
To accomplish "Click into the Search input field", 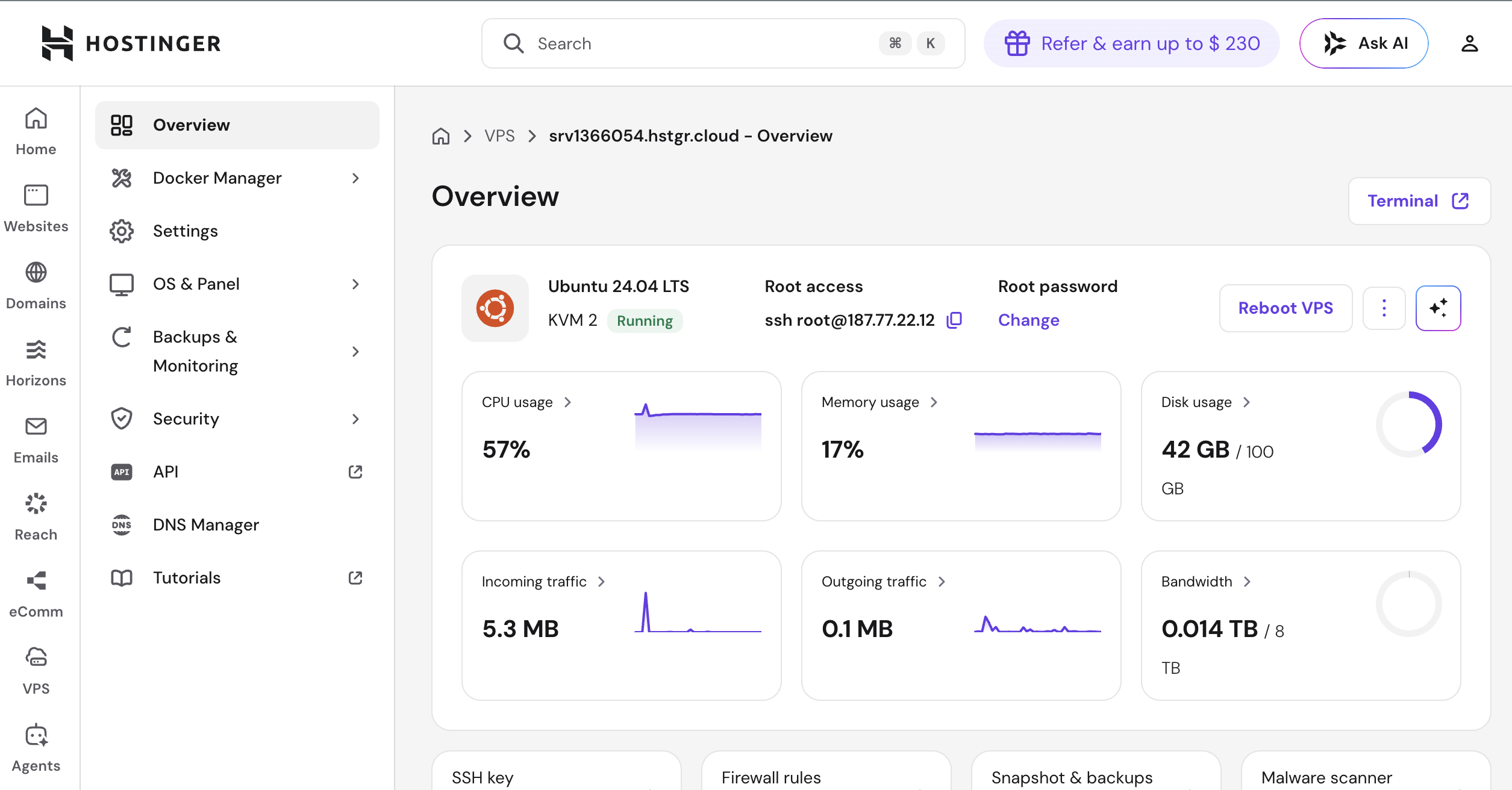I will pyautogui.click(x=723, y=43).
